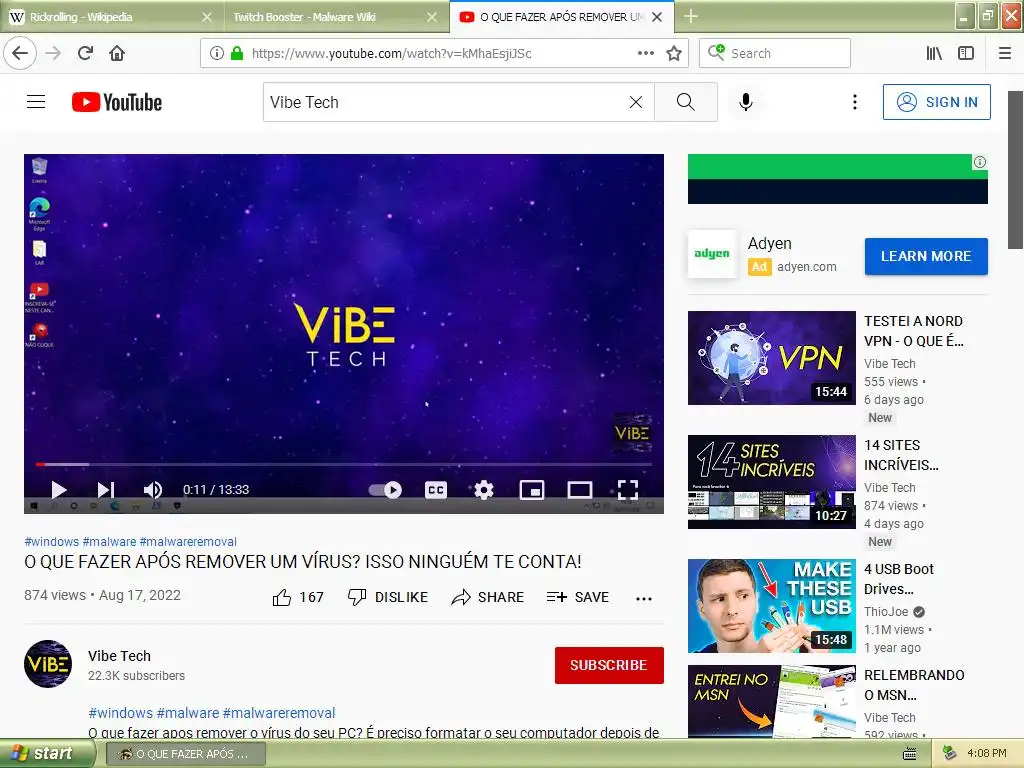This screenshot has width=1024, height=768.
Task: Click #windows hashtag above the title
Action: [52, 541]
